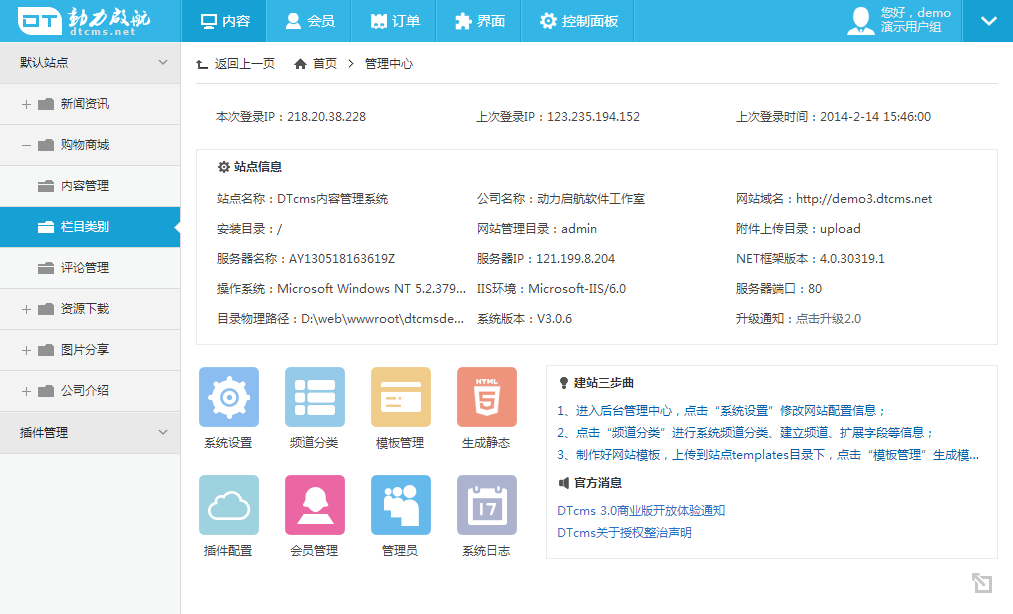This screenshot has height=614, width=1013.
Task: Open DTcms 3.0商业版开放体验通知 link
Action: click(x=641, y=511)
